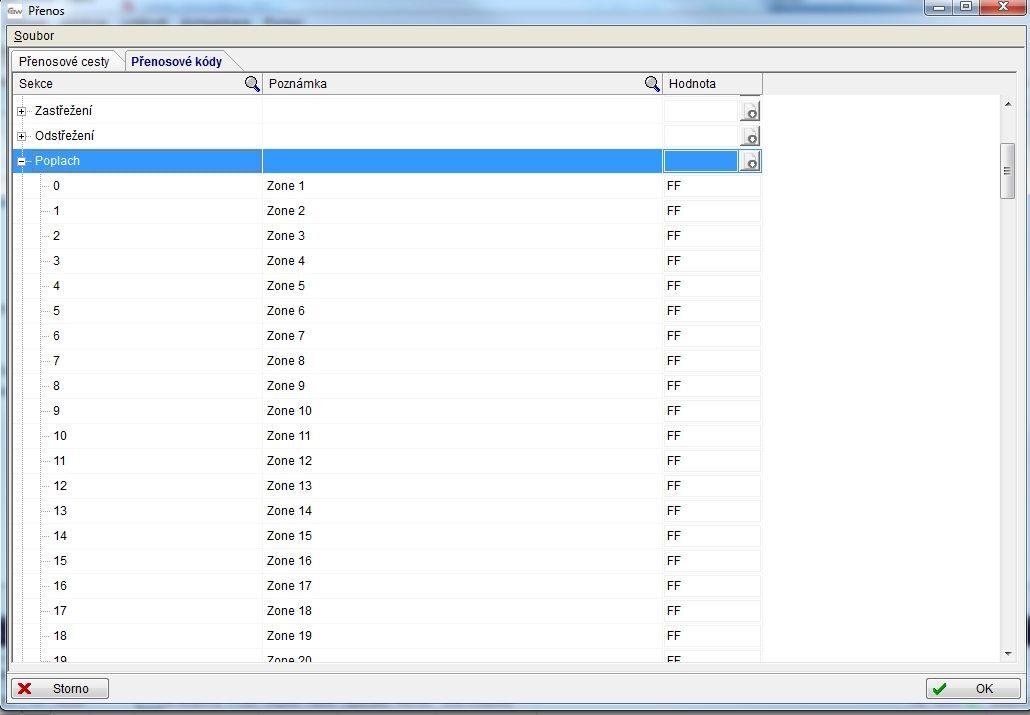Select the Přenosové kódy tab

click(x=176, y=61)
